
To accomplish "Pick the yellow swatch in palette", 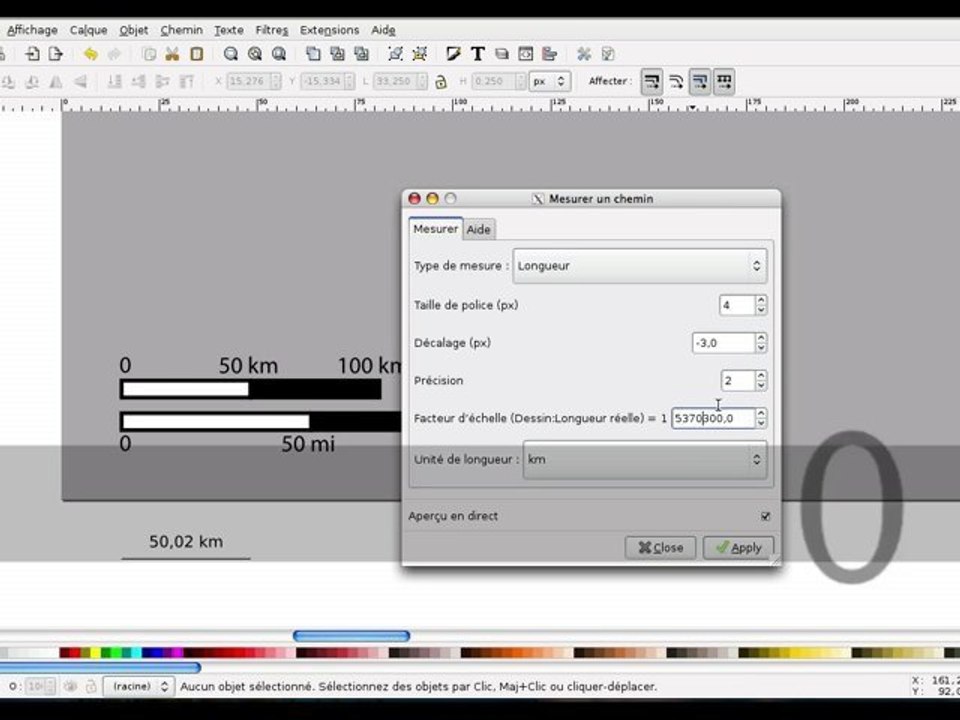I will [96, 653].
